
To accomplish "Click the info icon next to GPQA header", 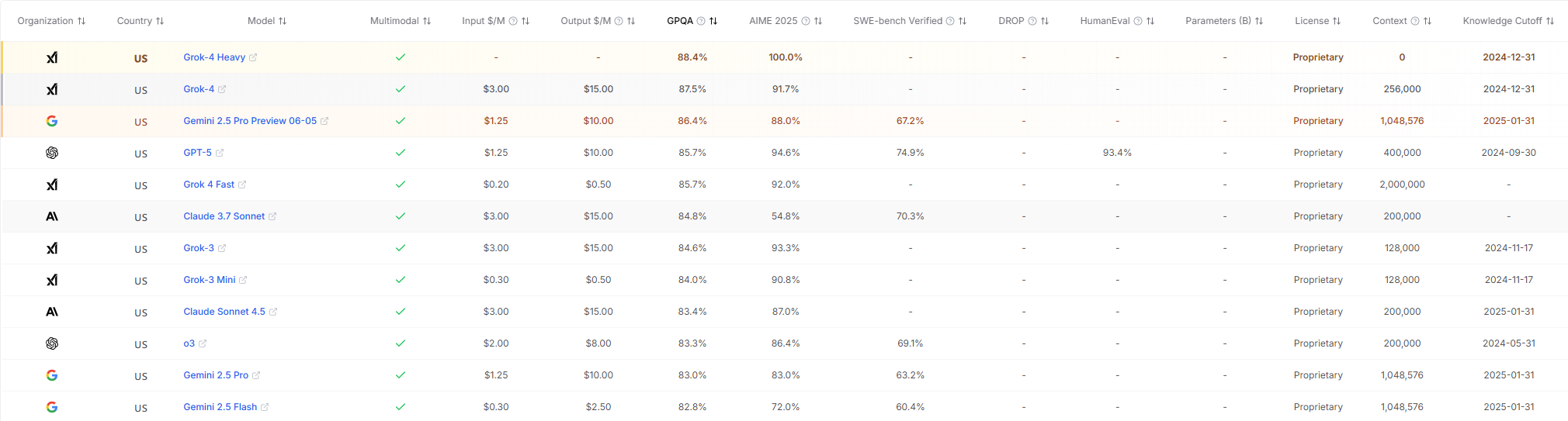I will tap(701, 21).
